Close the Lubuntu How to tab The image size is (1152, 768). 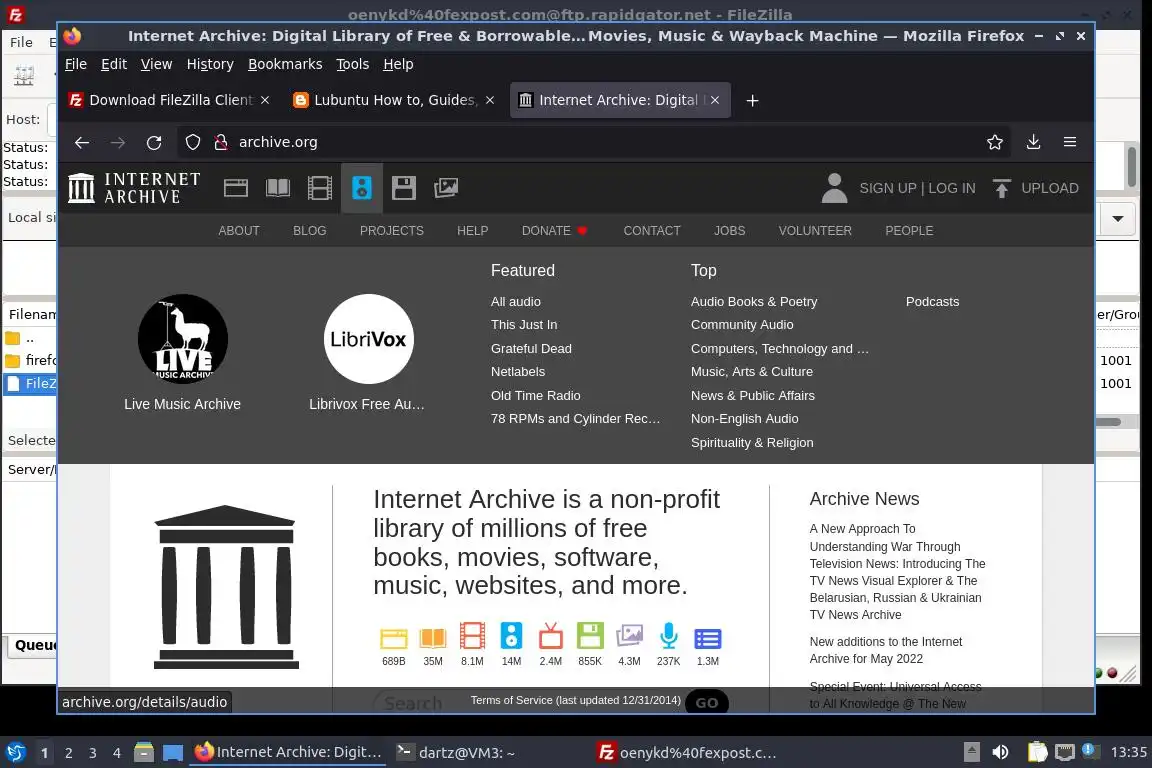tap(490, 100)
